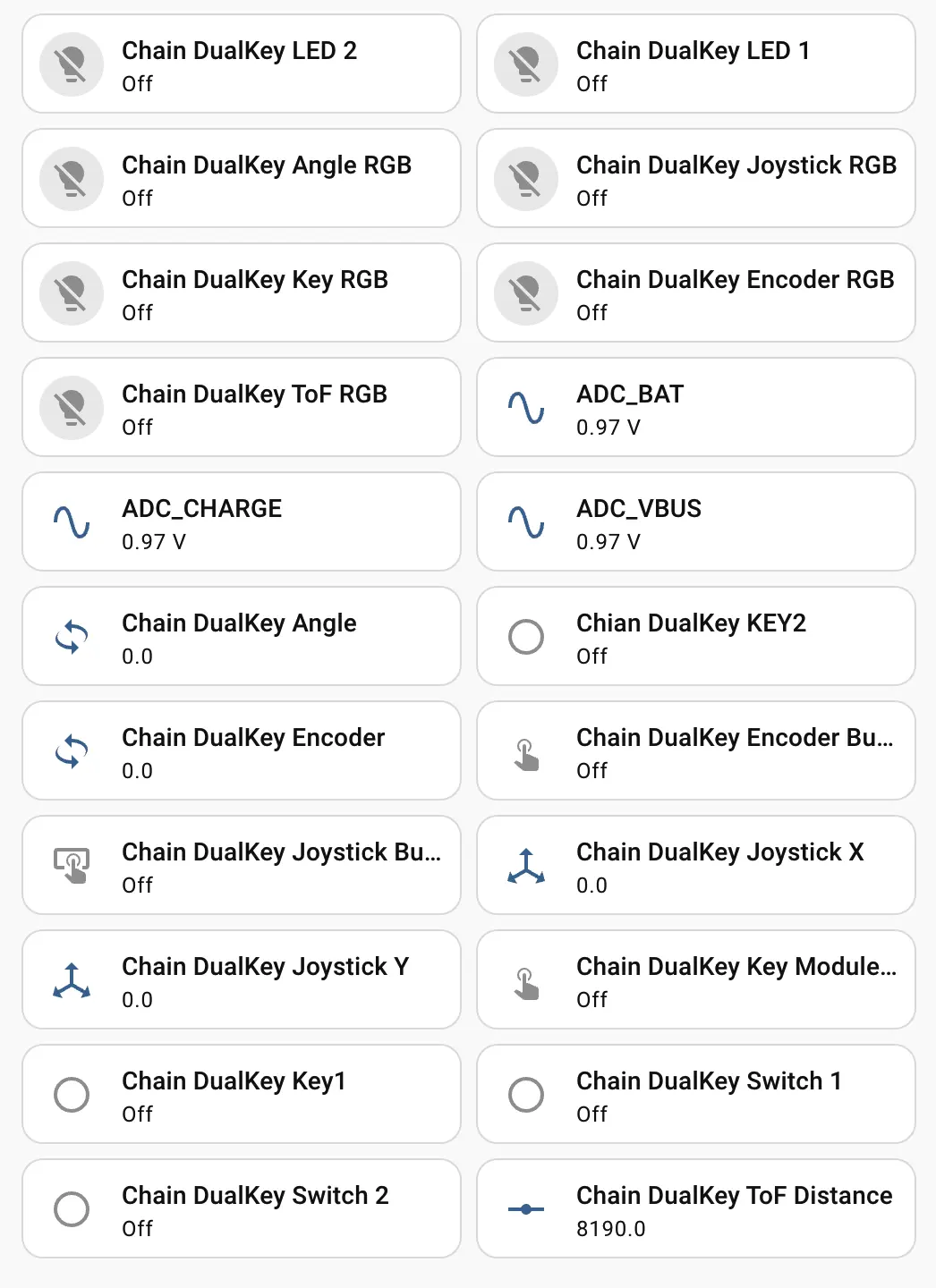Click the Chain DualKey Joystick Button icon

(72, 866)
